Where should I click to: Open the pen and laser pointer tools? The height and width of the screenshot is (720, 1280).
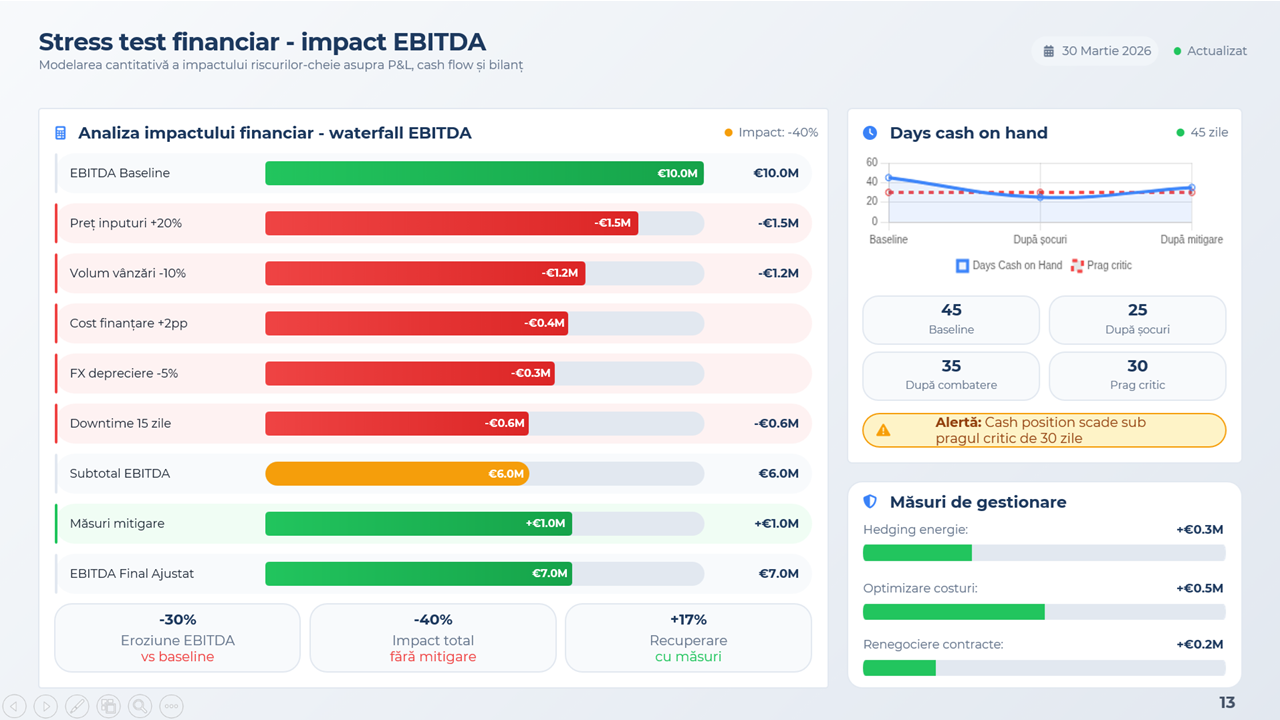pos(77,706)
